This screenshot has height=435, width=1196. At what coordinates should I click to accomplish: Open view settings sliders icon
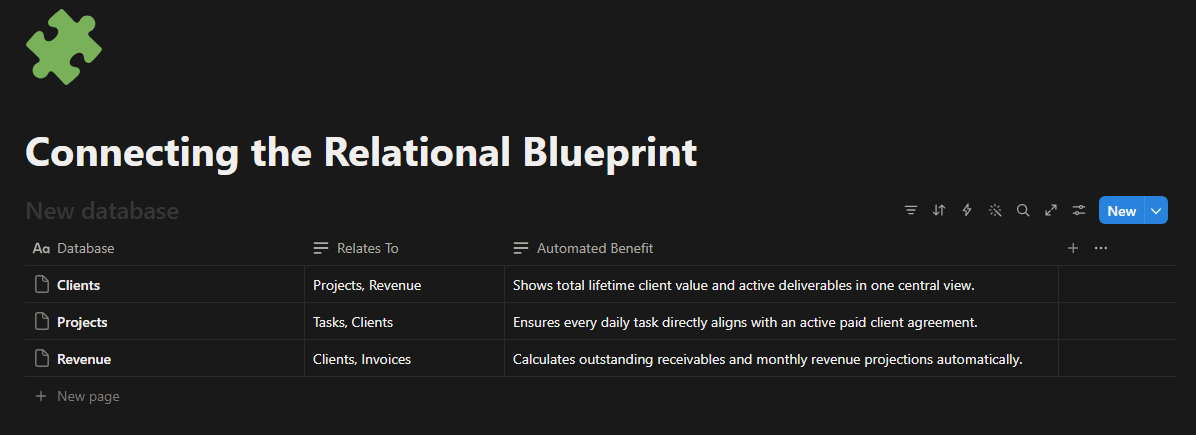pos(1079,211)
